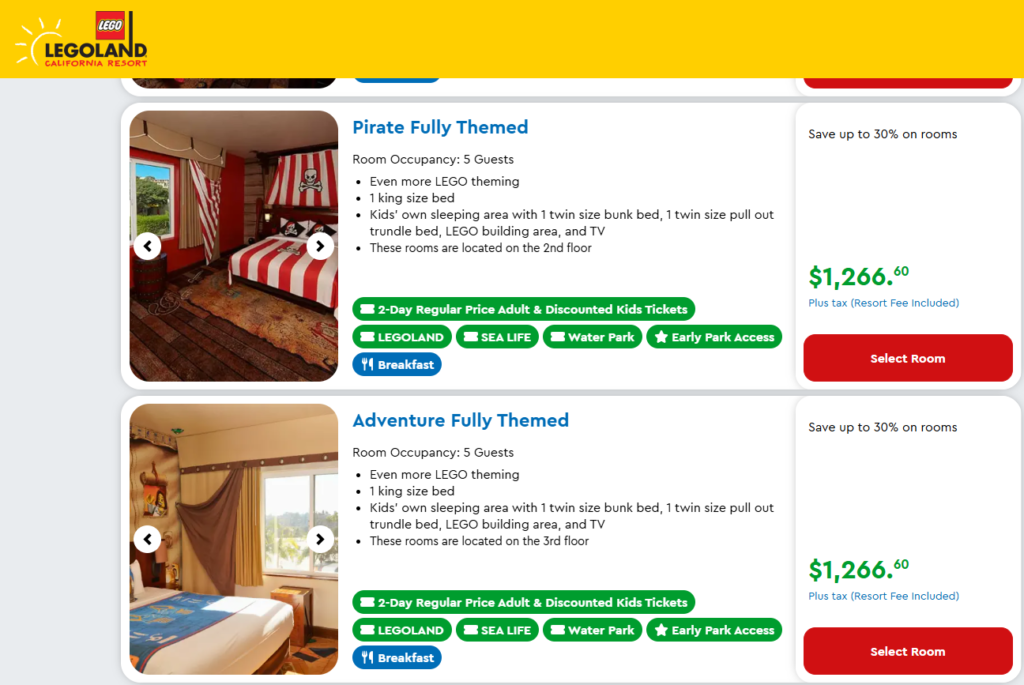The width and height of the screenshot is (1024, 685).
Task: Click Pirate room's 2-Day tickets badge
Action: point(523,310)
